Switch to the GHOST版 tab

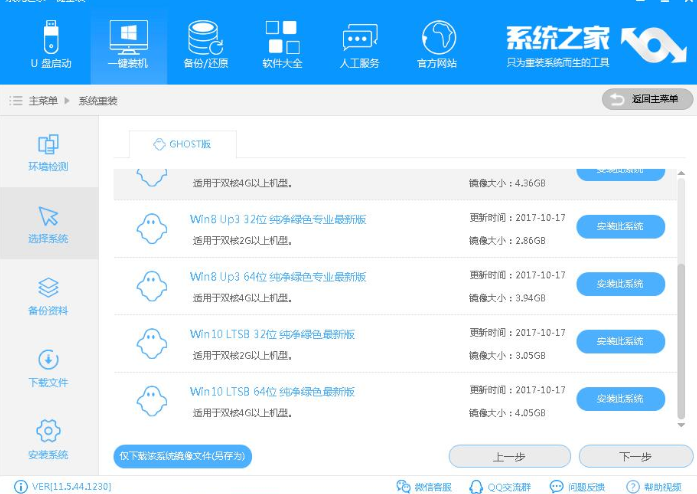pyautogui.click(x=183, y=144)
